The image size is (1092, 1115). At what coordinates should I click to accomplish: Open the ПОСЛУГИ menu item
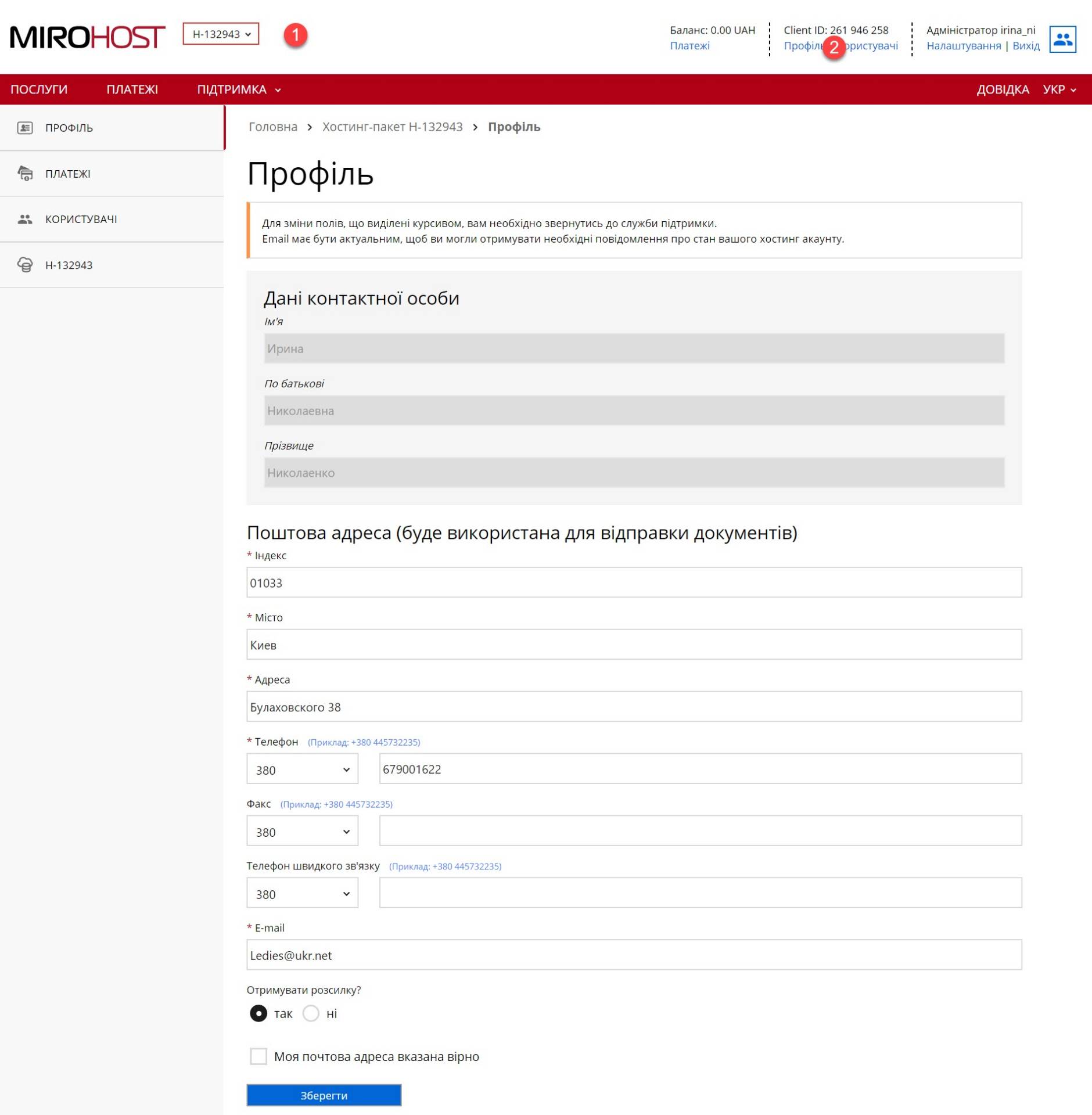click(x=39, y=89)
